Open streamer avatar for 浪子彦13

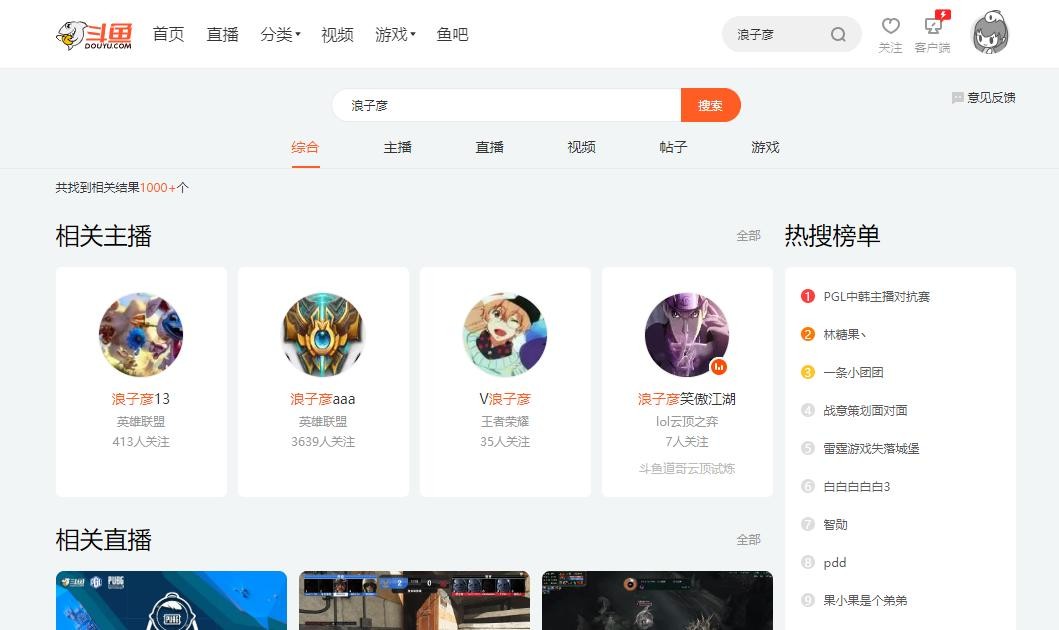141,335
